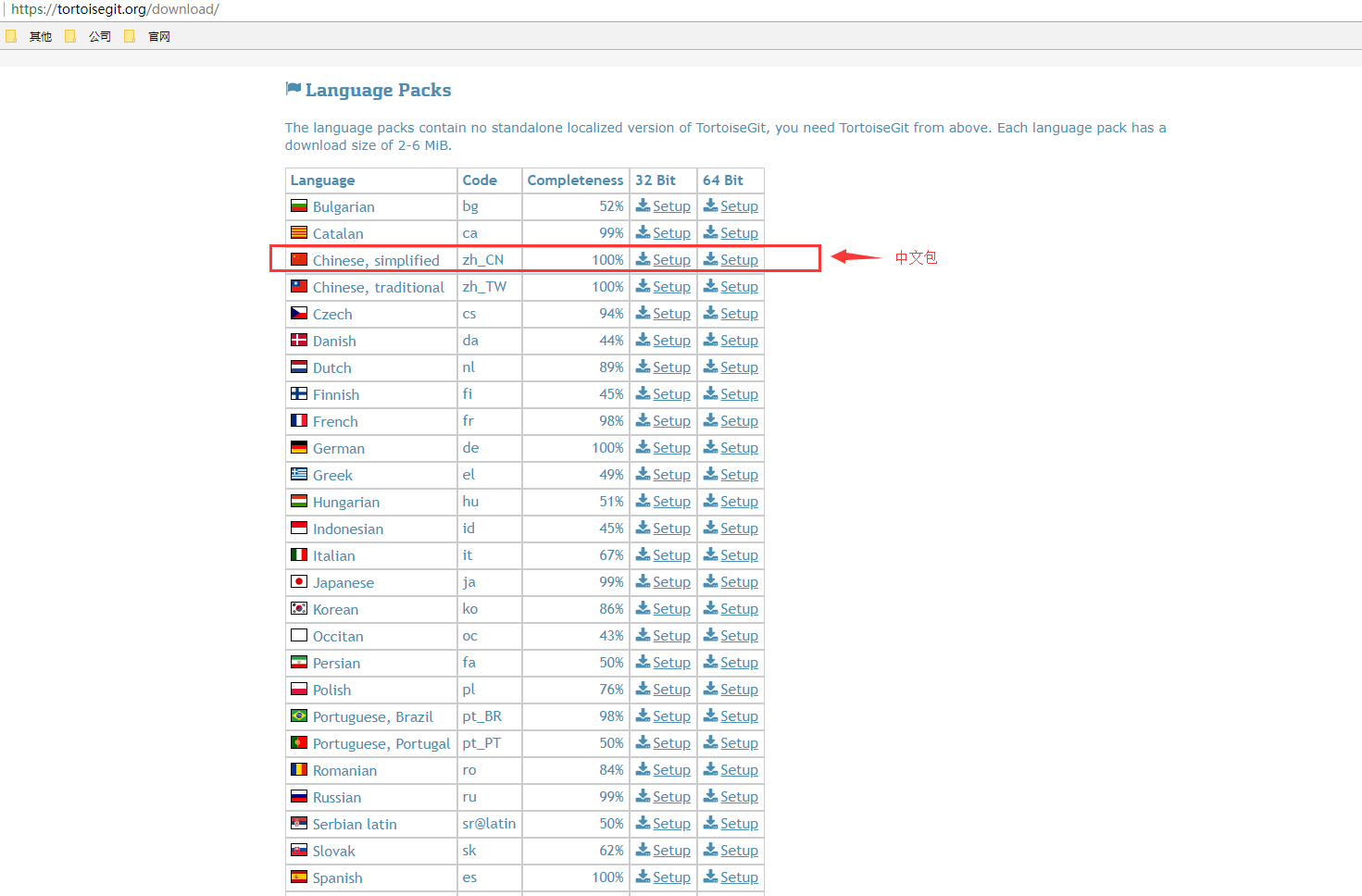Image resolution: width=1362 pixels, height=896 pixels.
Task: Download 32 Bit Setup for Slovak
Action: click(663, 851)
